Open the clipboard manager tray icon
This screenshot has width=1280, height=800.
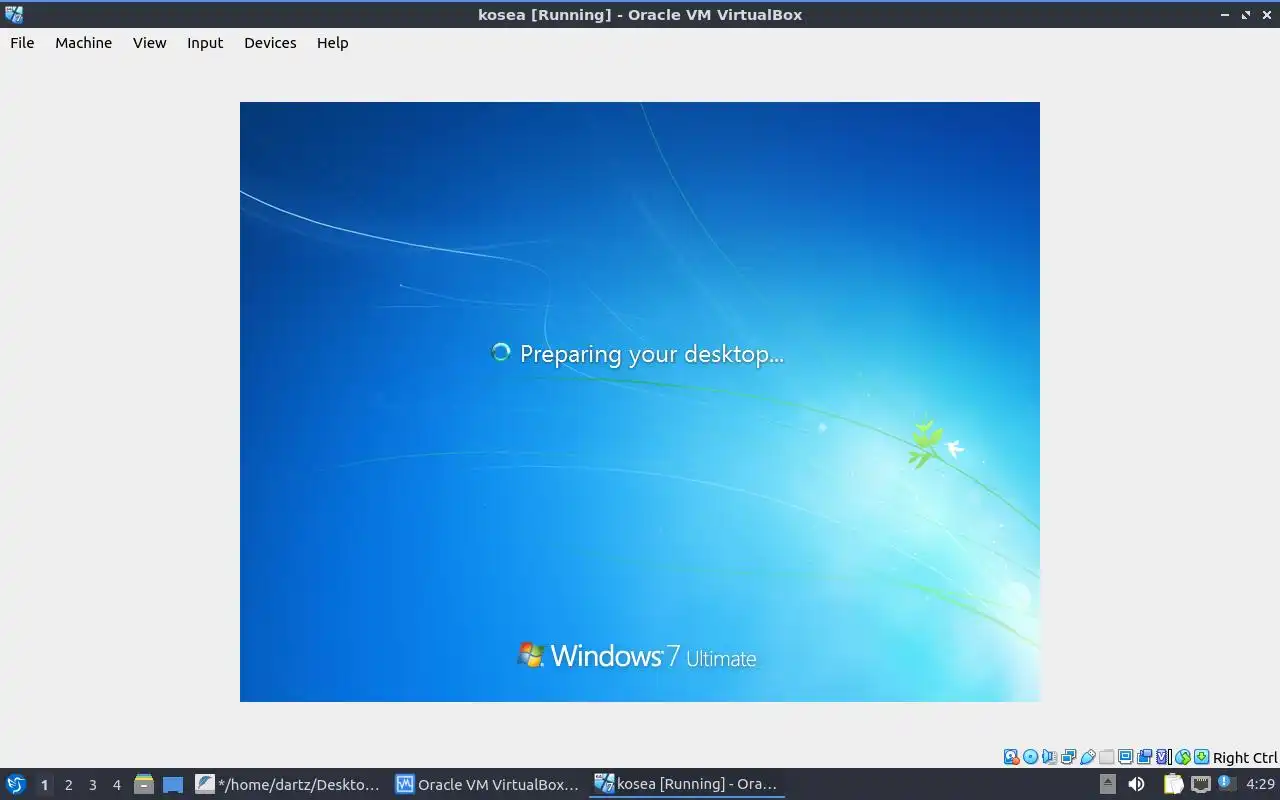pos(1174,783)
